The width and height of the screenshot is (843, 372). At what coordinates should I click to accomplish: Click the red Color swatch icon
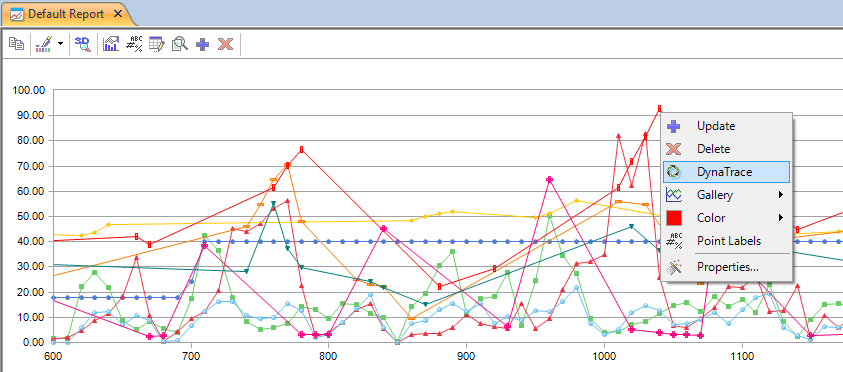coord(674,218)
